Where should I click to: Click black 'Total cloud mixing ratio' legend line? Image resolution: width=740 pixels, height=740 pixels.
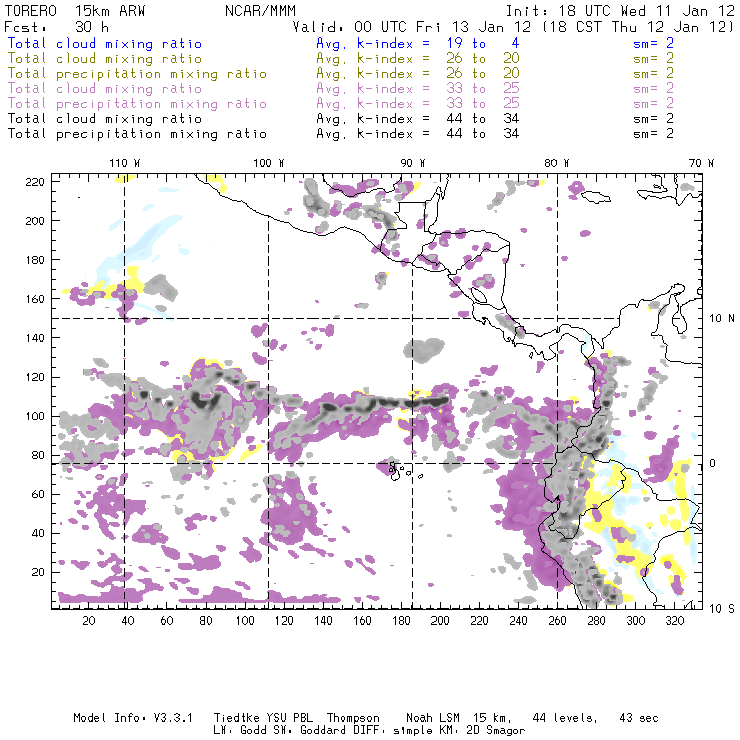[x=105, y=119]
